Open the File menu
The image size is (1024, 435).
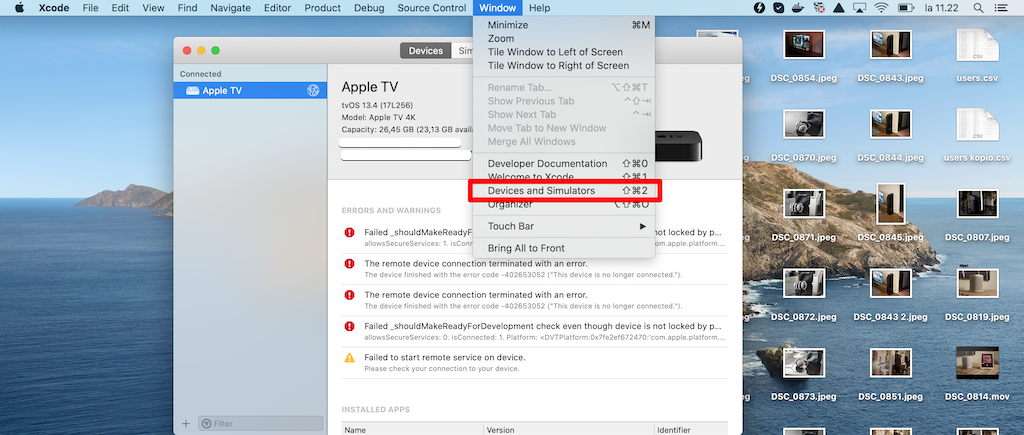coord(91,8)
